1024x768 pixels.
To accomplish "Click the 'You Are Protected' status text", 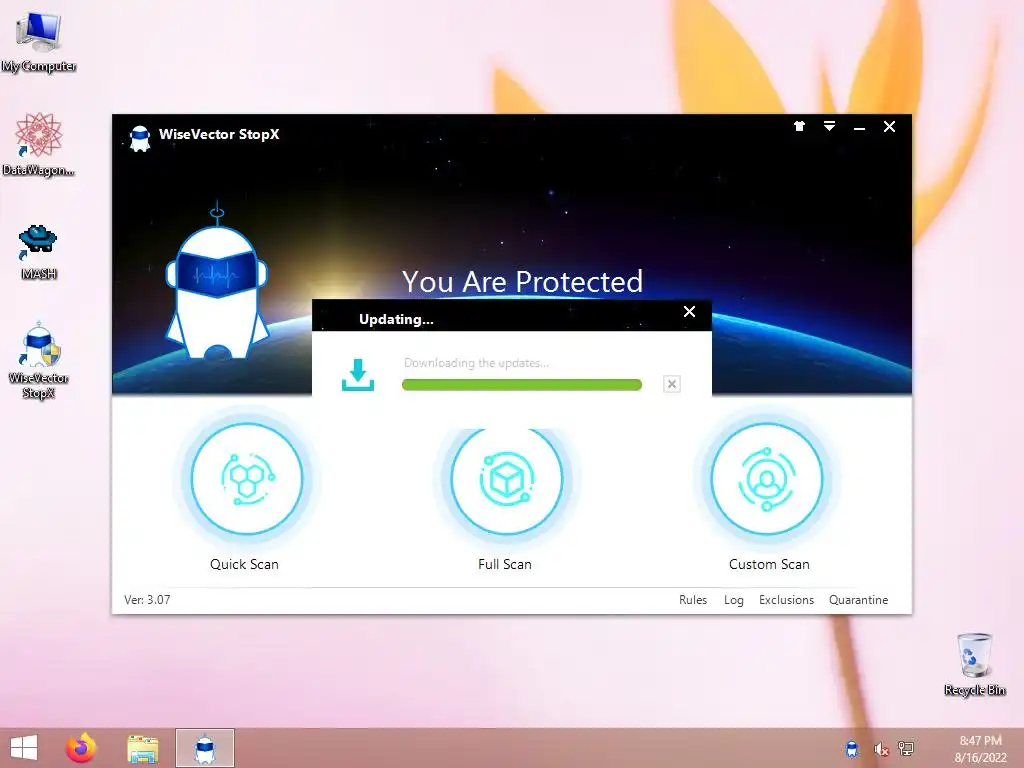I will point(522,282).
